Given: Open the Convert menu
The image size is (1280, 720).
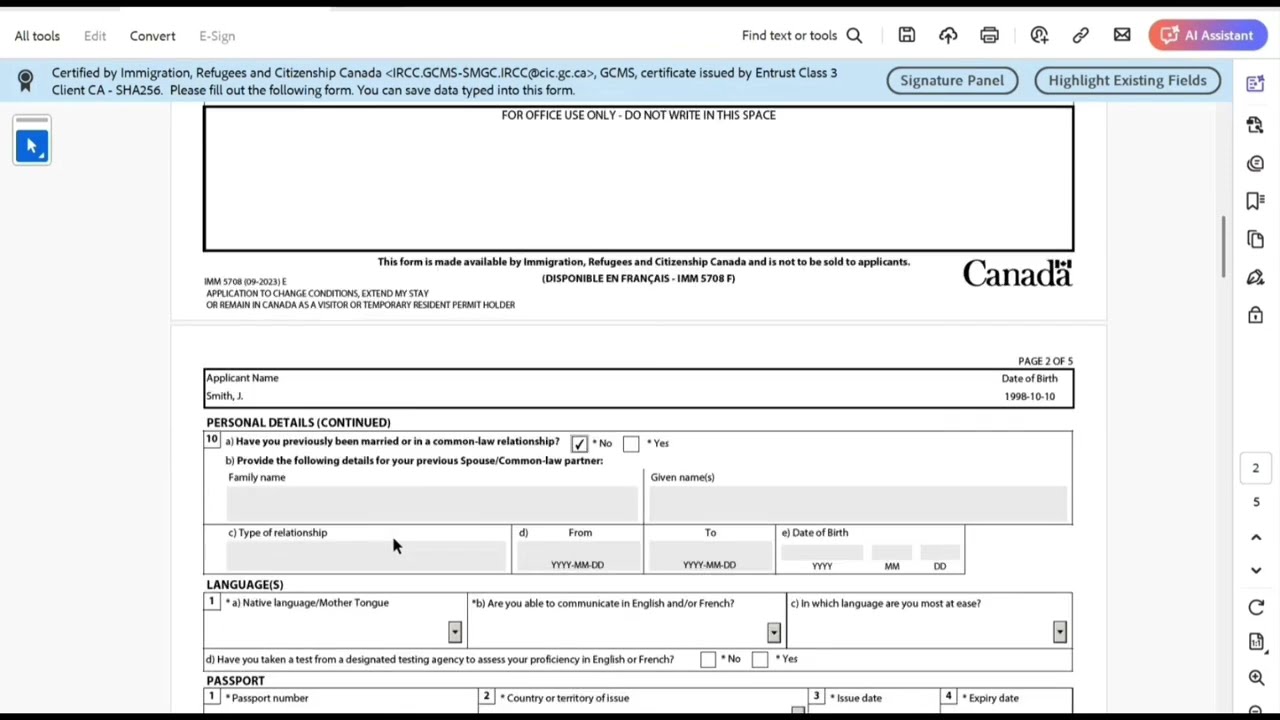Looking at the screenshot, I should [152, 36].
